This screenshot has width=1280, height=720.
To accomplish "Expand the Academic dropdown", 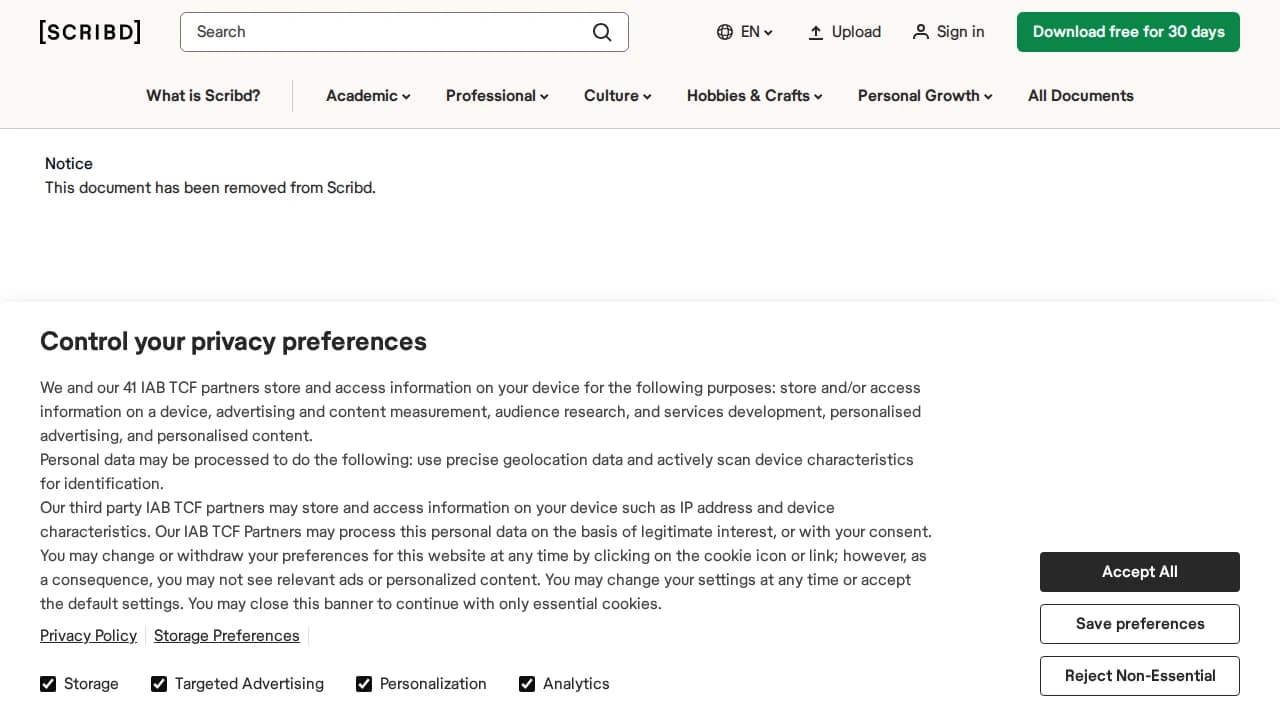I will pyautogui.click(x=367, y=95).
